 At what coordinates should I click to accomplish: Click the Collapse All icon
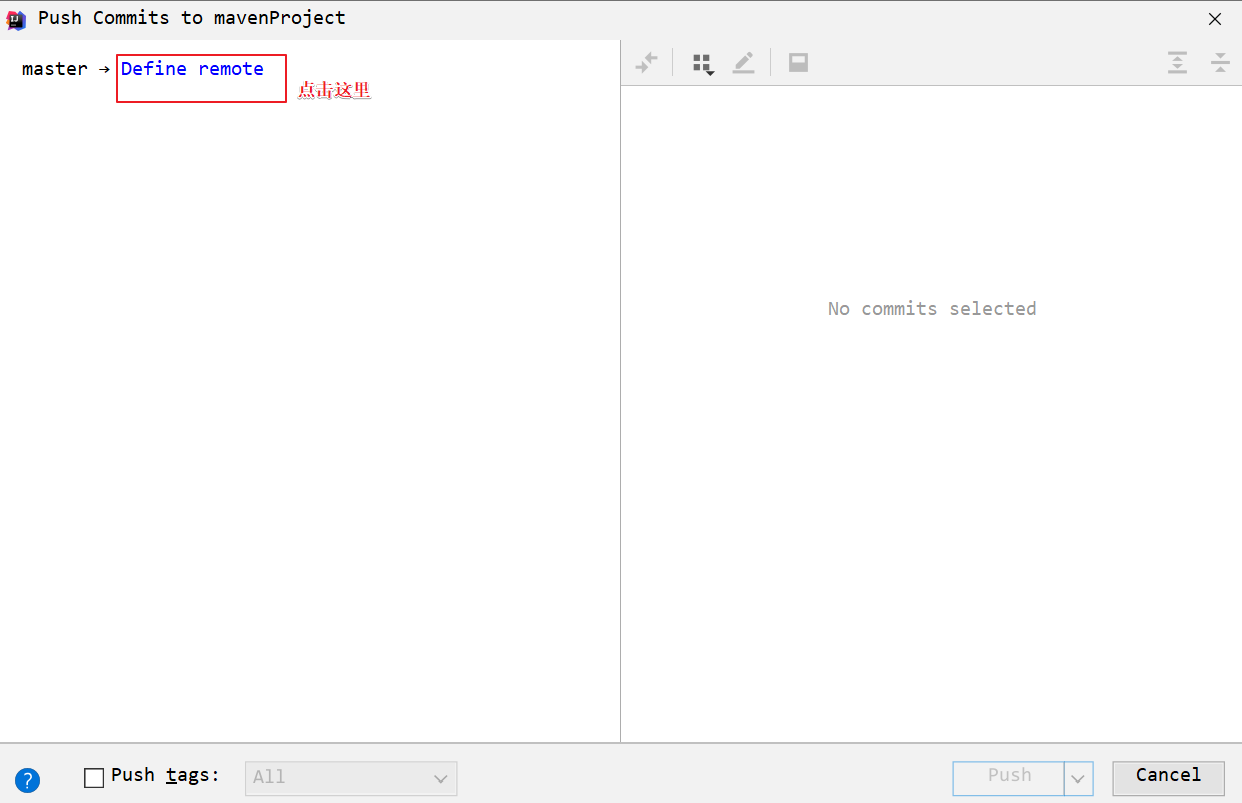(1220, 63)
